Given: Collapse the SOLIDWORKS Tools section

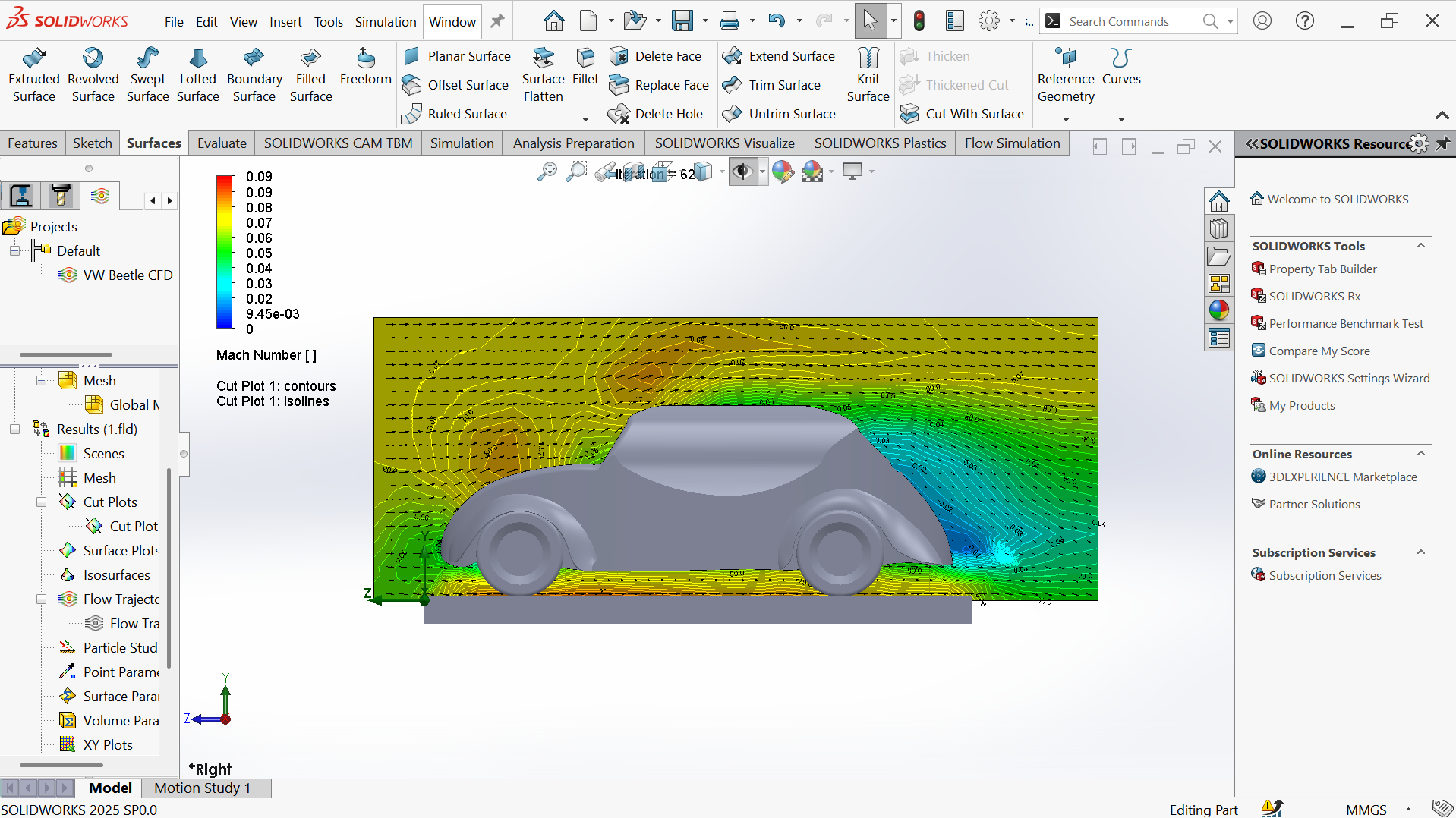Looking at the screenshot, I should (x=1421, y=246).
